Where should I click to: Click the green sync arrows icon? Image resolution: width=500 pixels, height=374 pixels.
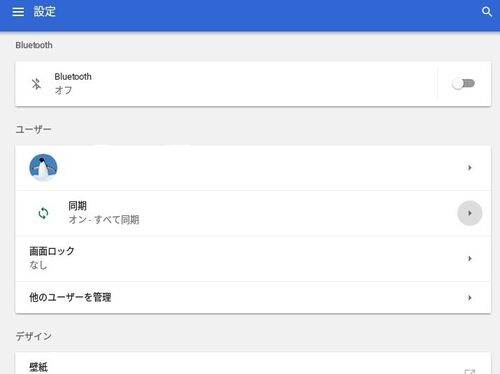(x=43, y=213)
